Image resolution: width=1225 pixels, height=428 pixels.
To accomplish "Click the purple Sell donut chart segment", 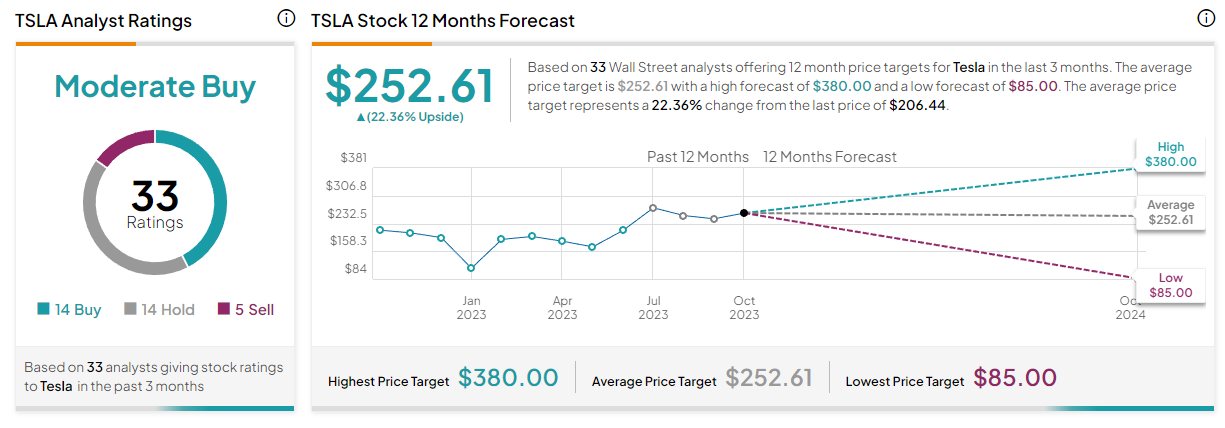I will tap(125, 146).
